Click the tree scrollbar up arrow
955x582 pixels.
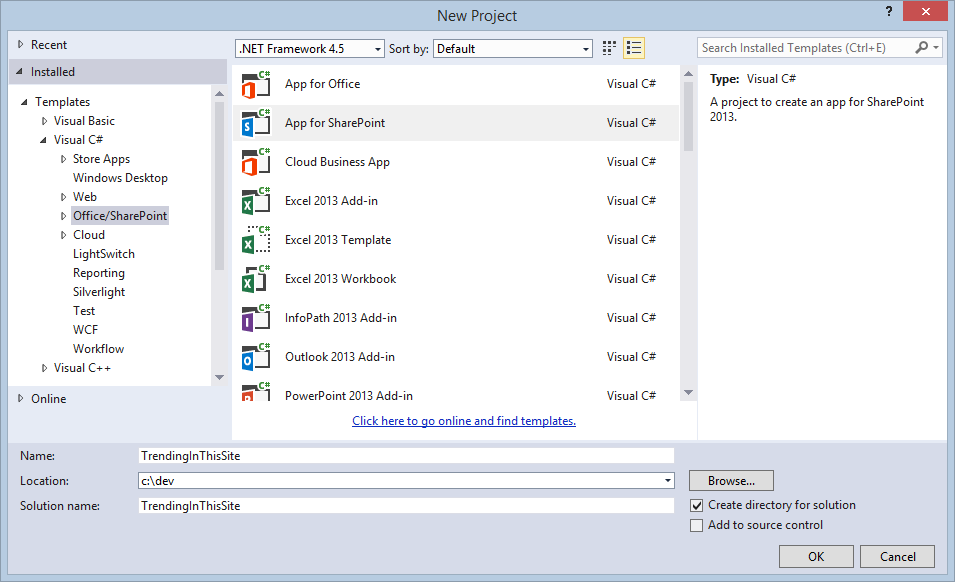(x=219, y=94)
